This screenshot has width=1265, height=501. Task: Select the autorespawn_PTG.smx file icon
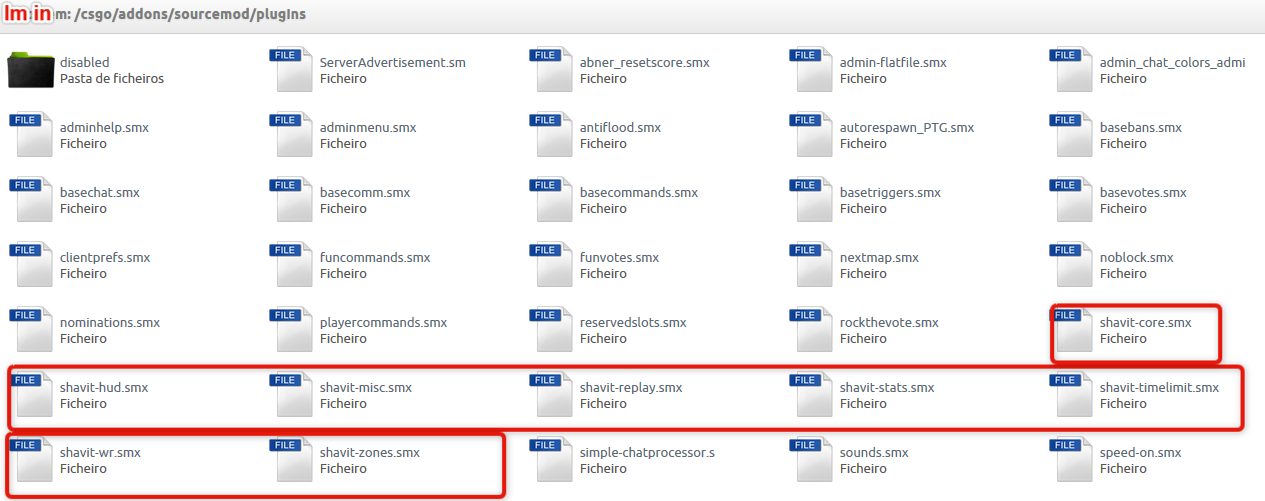coord(811,135)
